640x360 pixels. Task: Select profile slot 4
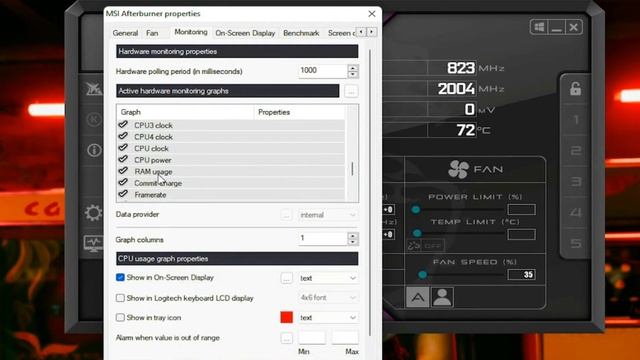[576, 212]
